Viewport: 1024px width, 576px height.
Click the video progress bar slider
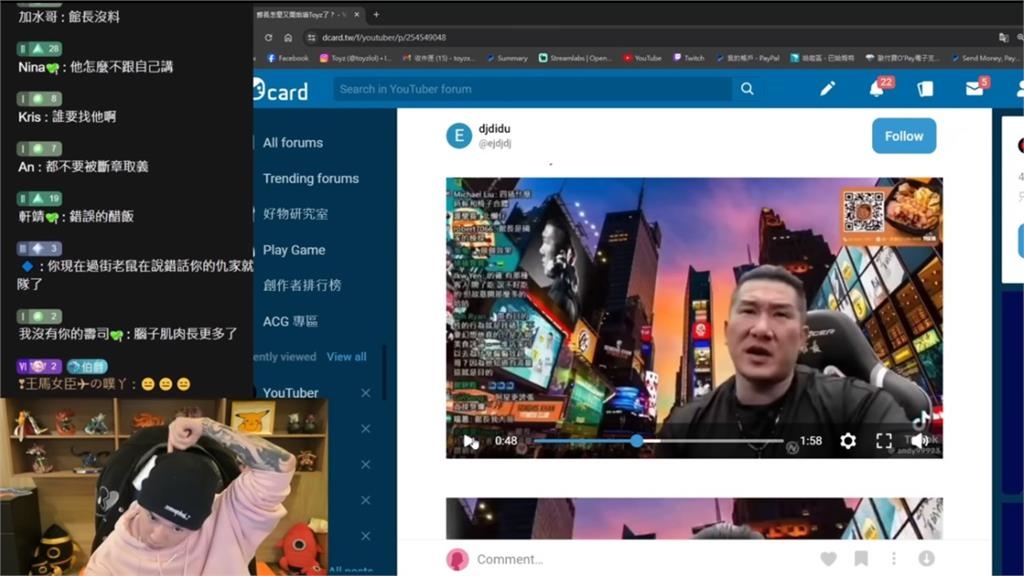[637, 441]
